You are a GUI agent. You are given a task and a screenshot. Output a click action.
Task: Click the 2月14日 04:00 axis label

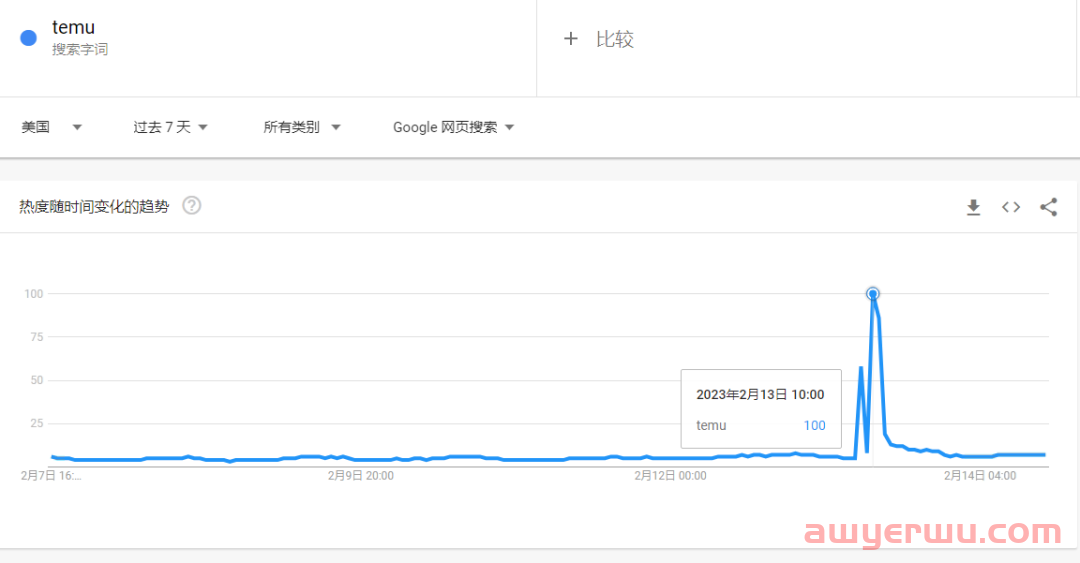(979, 475)
